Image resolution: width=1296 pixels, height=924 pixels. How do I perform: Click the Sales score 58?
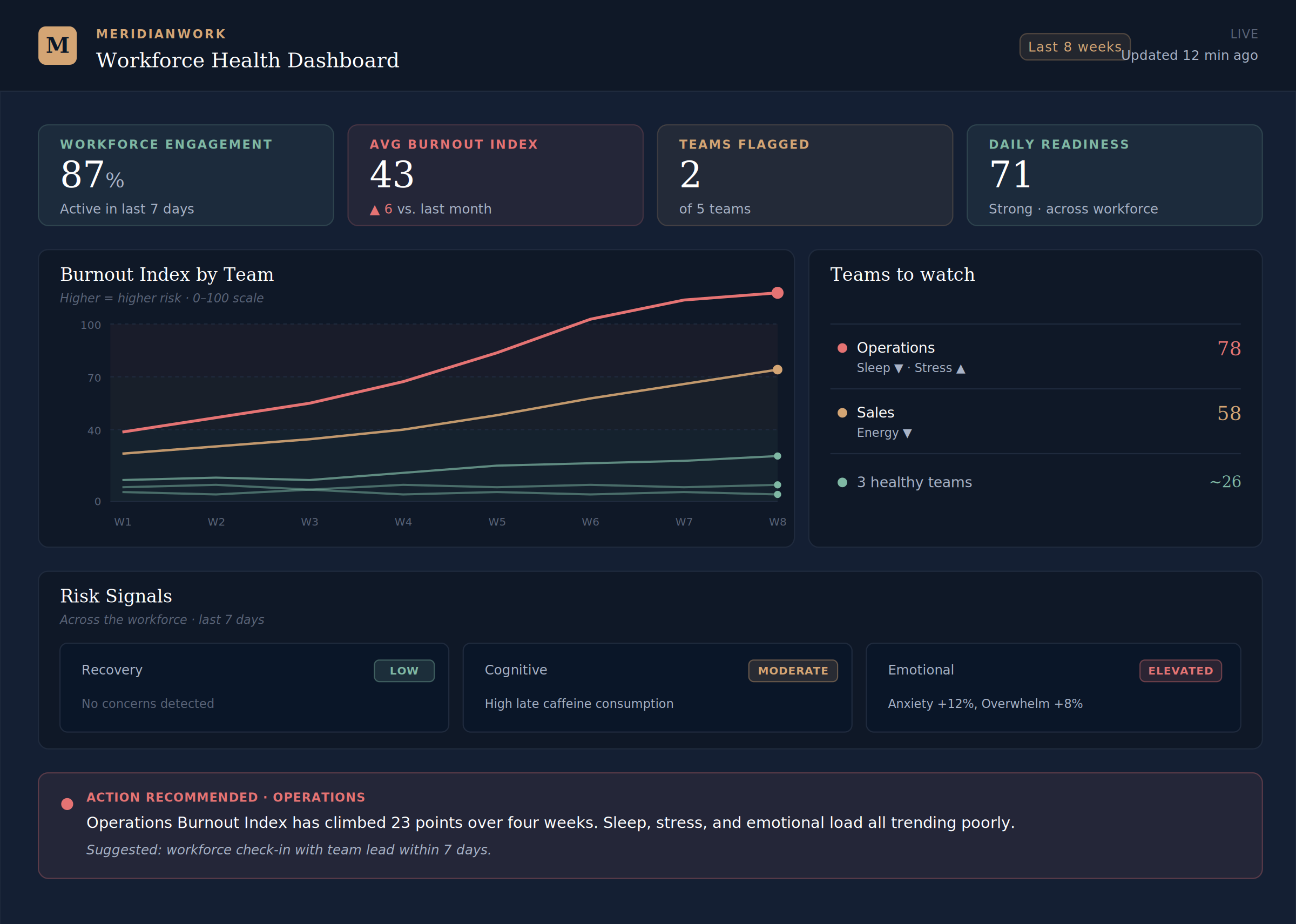(1229, 413)
